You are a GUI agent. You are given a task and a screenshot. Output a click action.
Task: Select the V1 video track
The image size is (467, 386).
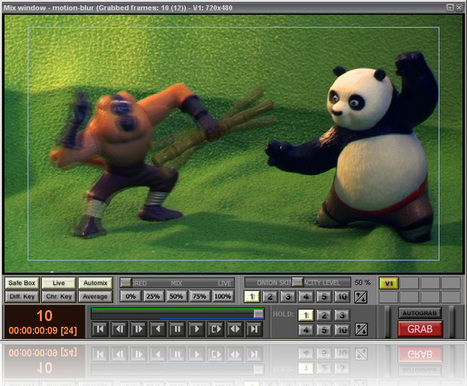[389, 283]
